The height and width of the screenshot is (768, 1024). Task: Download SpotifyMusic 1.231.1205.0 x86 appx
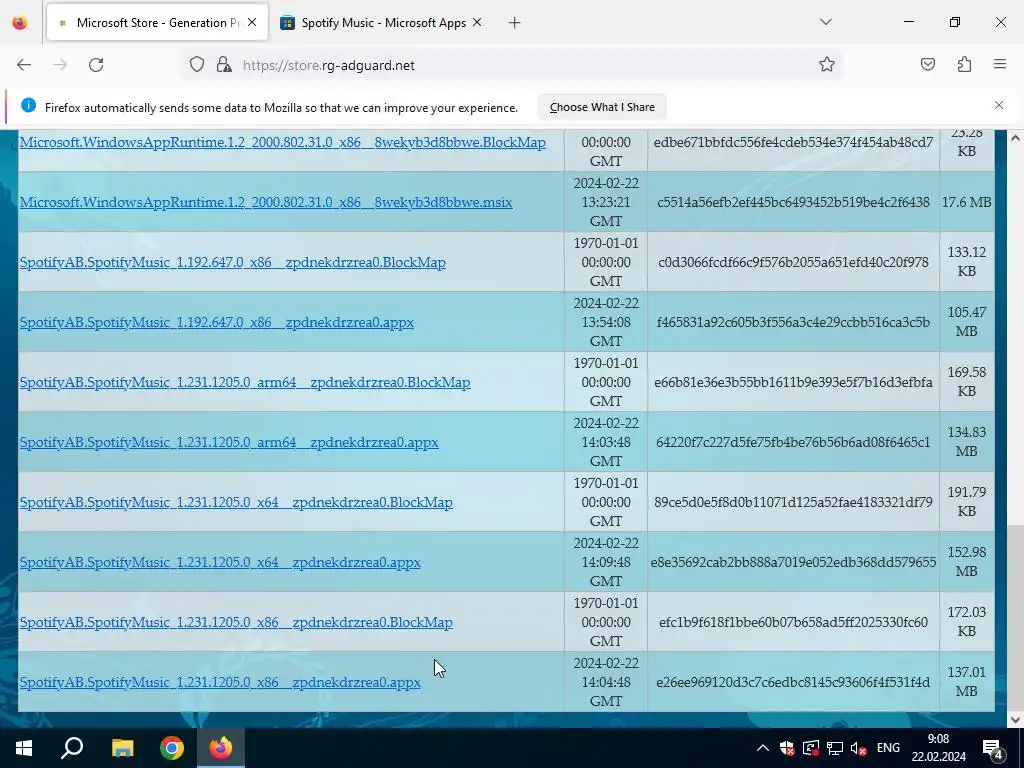point(220,682)
